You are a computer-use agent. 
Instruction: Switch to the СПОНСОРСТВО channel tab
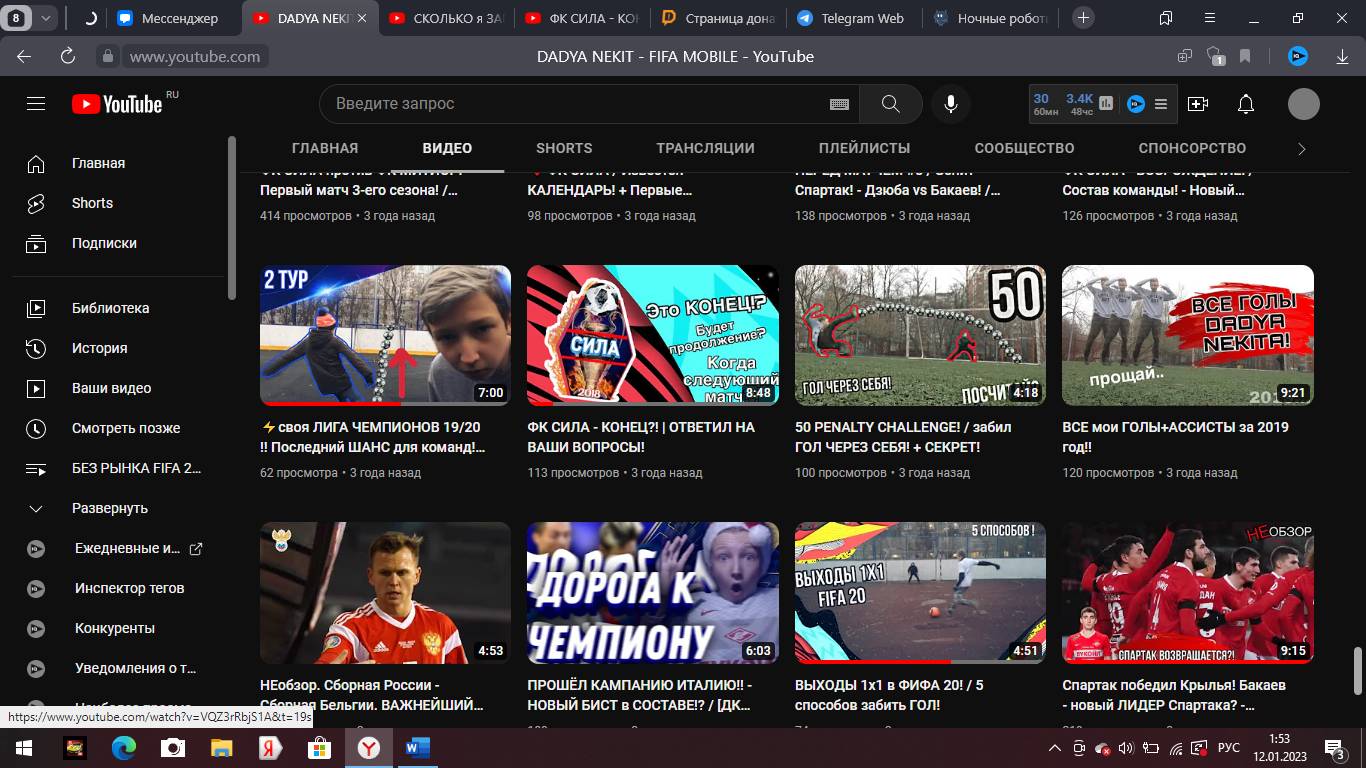click(1192, 148)
